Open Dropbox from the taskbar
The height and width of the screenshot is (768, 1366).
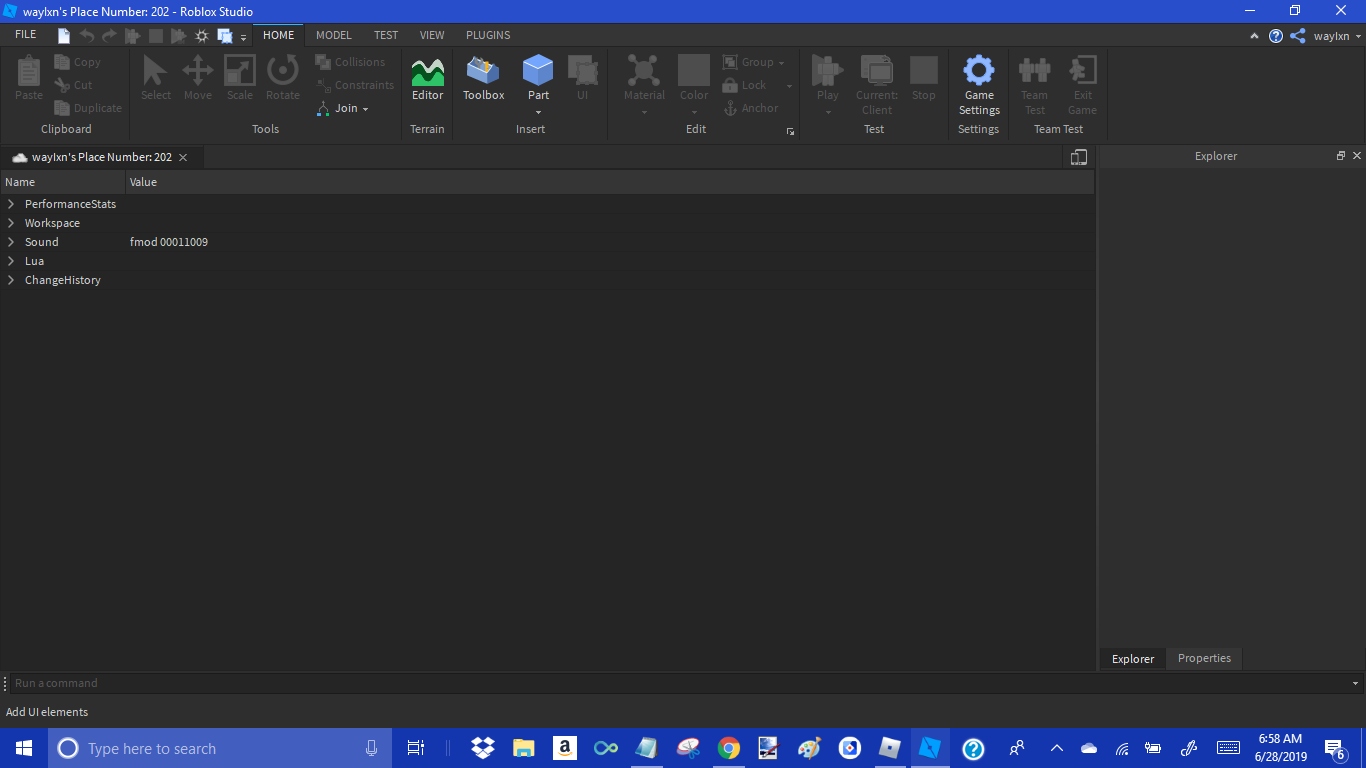pos(483,748)
